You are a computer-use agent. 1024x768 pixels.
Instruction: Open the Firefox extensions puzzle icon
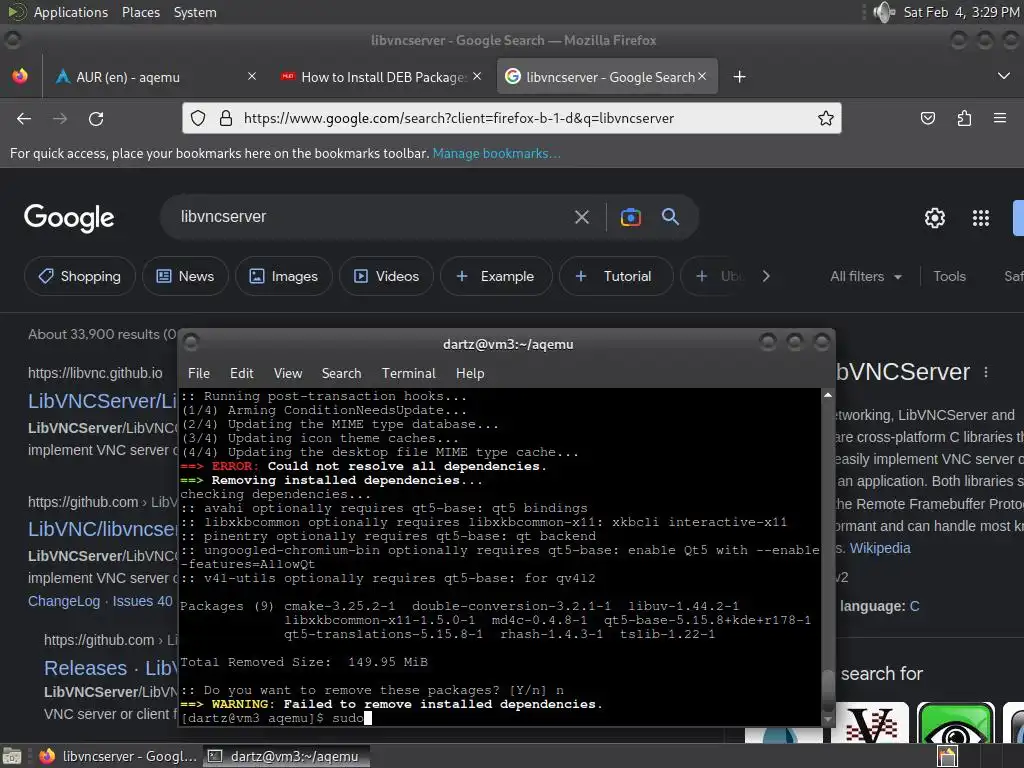pos(964,118)
